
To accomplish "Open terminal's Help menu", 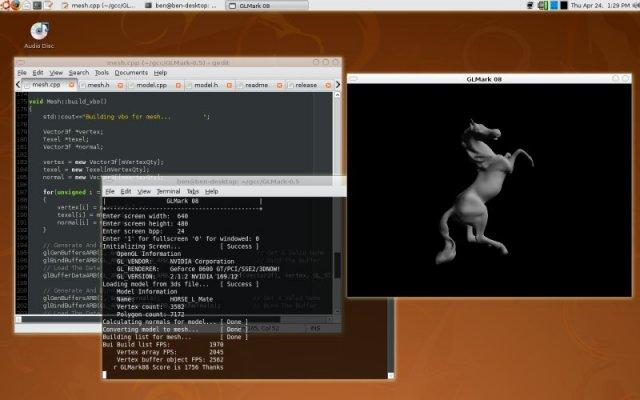I will 211,191.
